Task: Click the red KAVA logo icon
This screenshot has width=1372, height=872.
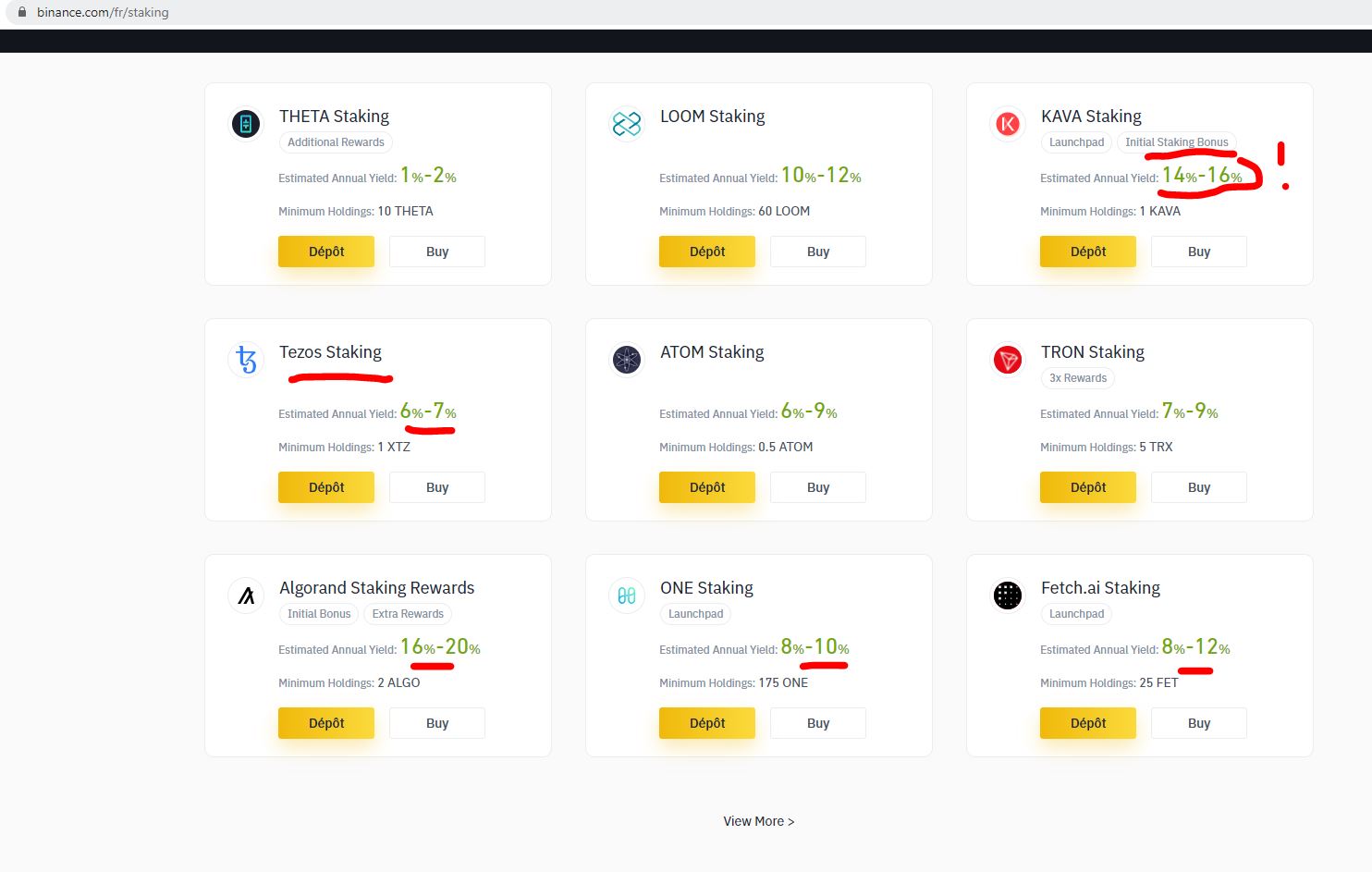Action: [1008, 124]
